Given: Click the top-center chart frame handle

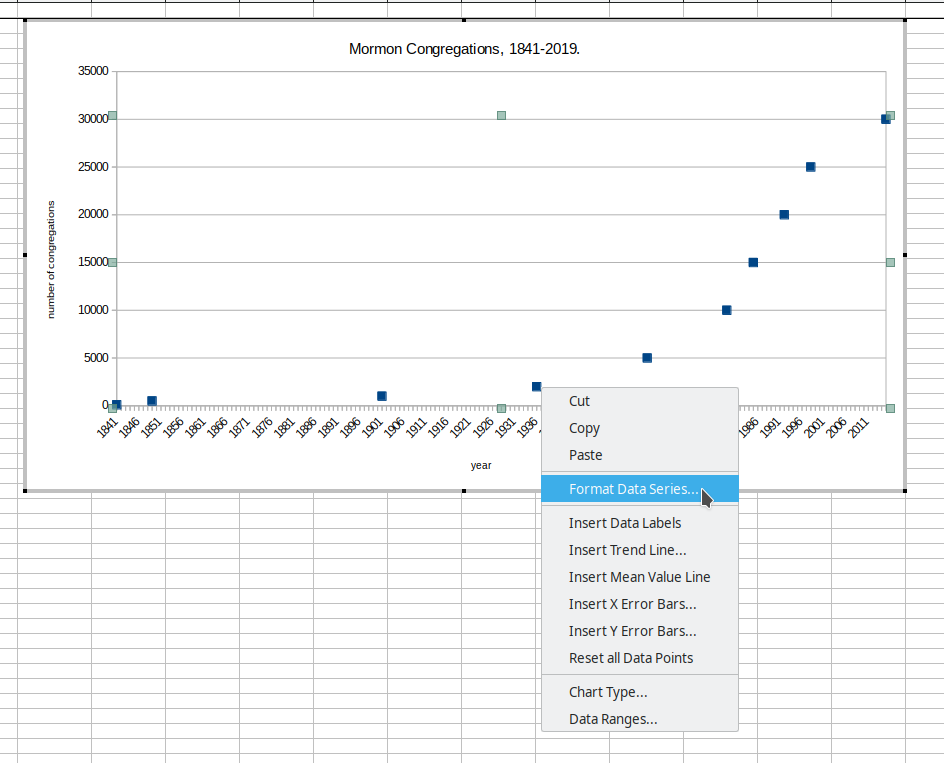Looking at the screenshot, I should click(x=464, y=20).
